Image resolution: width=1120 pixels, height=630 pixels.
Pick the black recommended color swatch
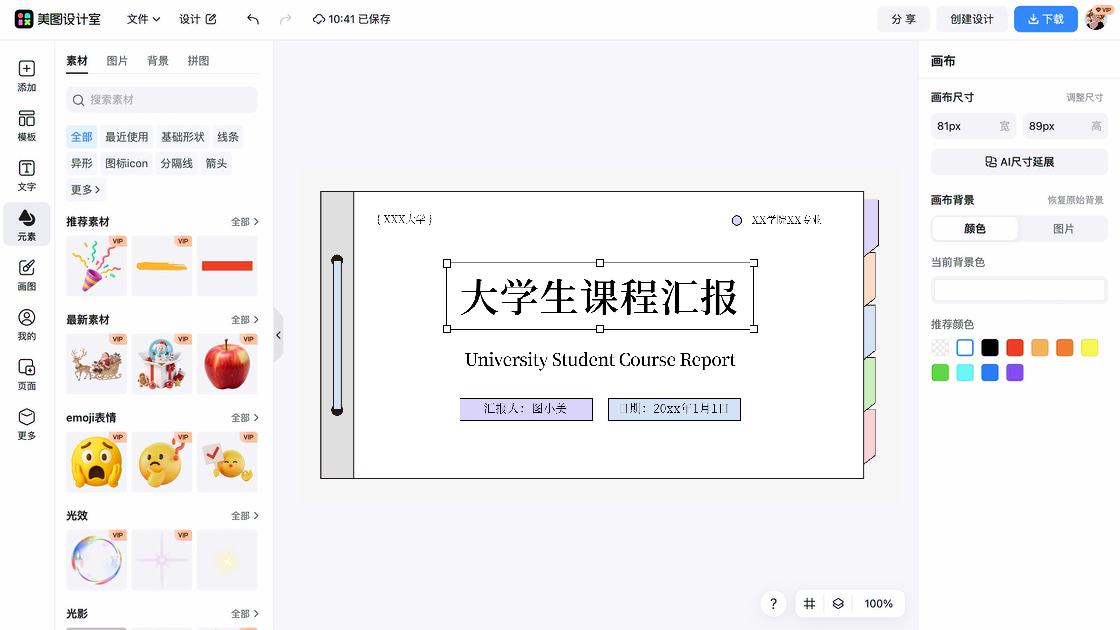[x=989, y=348]
